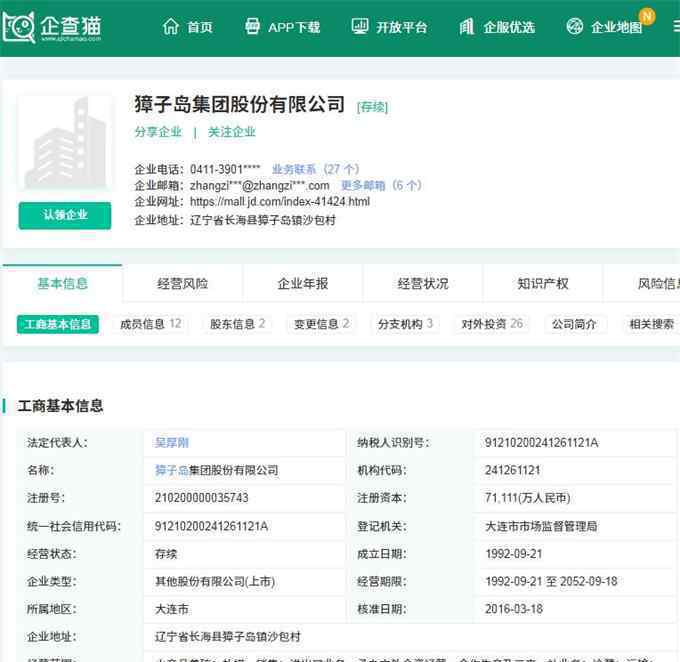The width and height of the screenshot is (680, 662).
Task: Switch to the 企业年报 tab
Action: click(x=303, y=283)
